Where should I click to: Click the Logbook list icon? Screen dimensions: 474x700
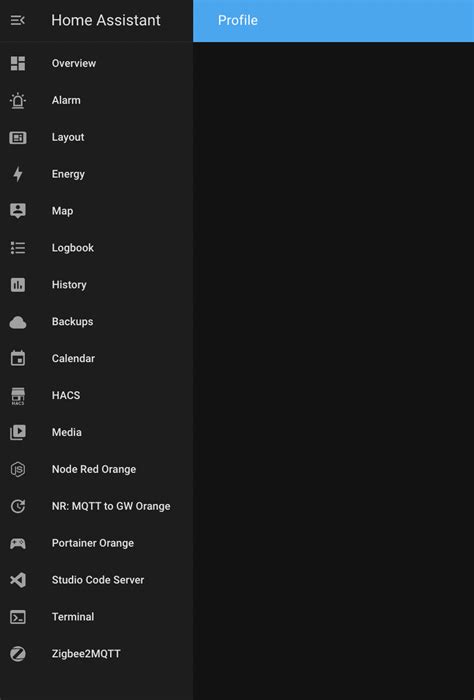tap(18, 248)
